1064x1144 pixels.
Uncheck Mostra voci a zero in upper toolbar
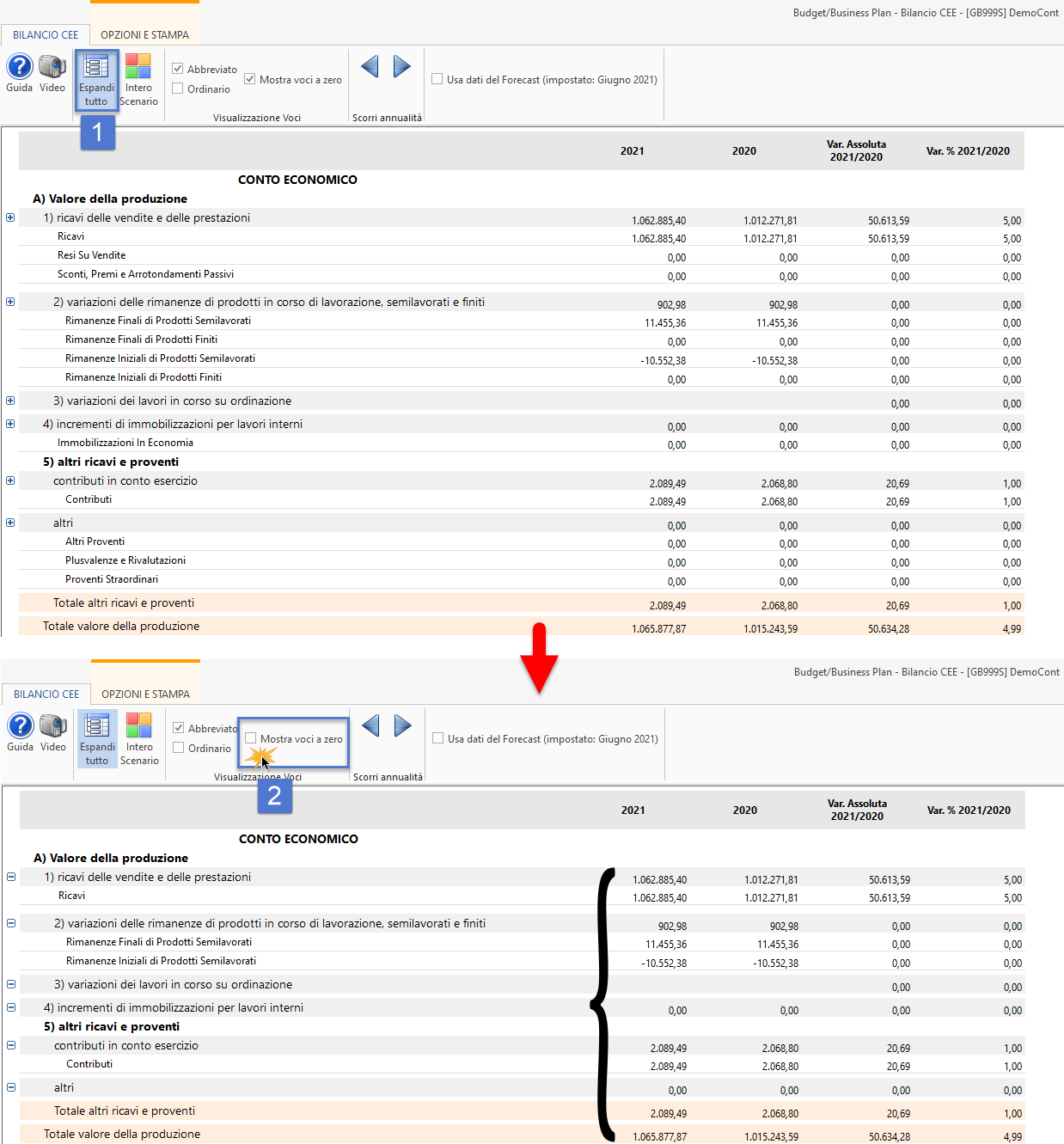pos(250,79)
